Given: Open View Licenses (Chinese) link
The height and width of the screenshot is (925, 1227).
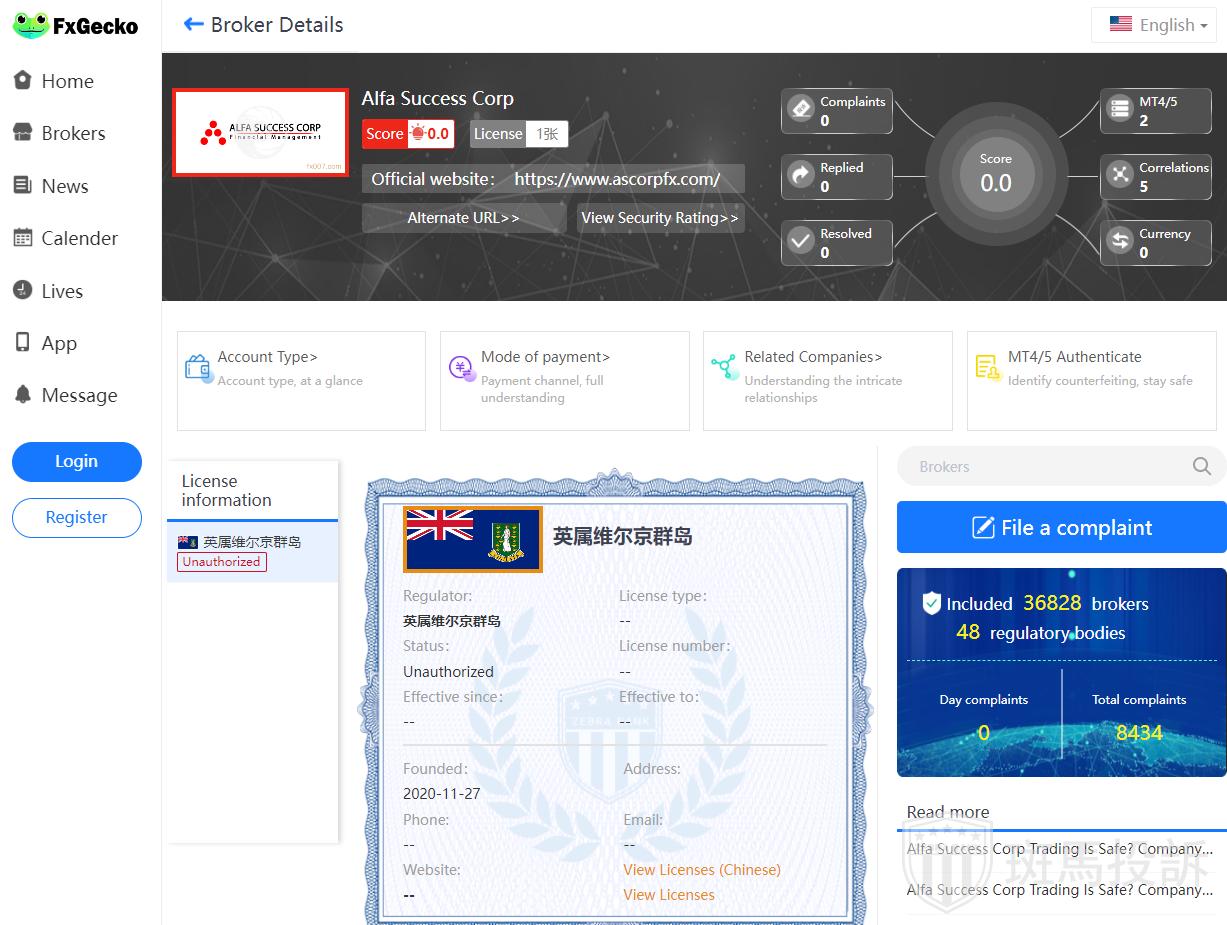Looking at the screenshot, I should point(701,870).
